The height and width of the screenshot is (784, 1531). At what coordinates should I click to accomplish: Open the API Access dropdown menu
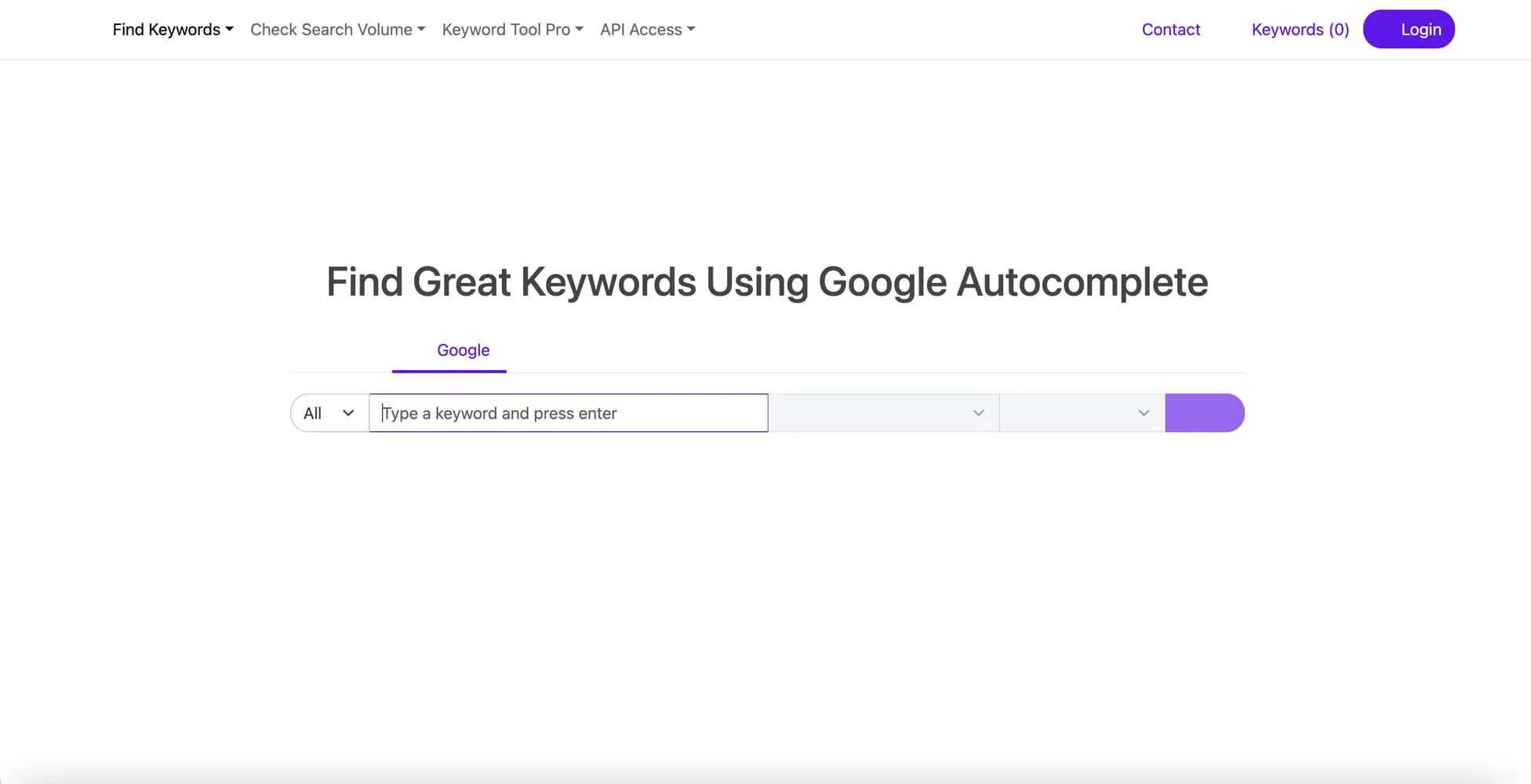647,30
